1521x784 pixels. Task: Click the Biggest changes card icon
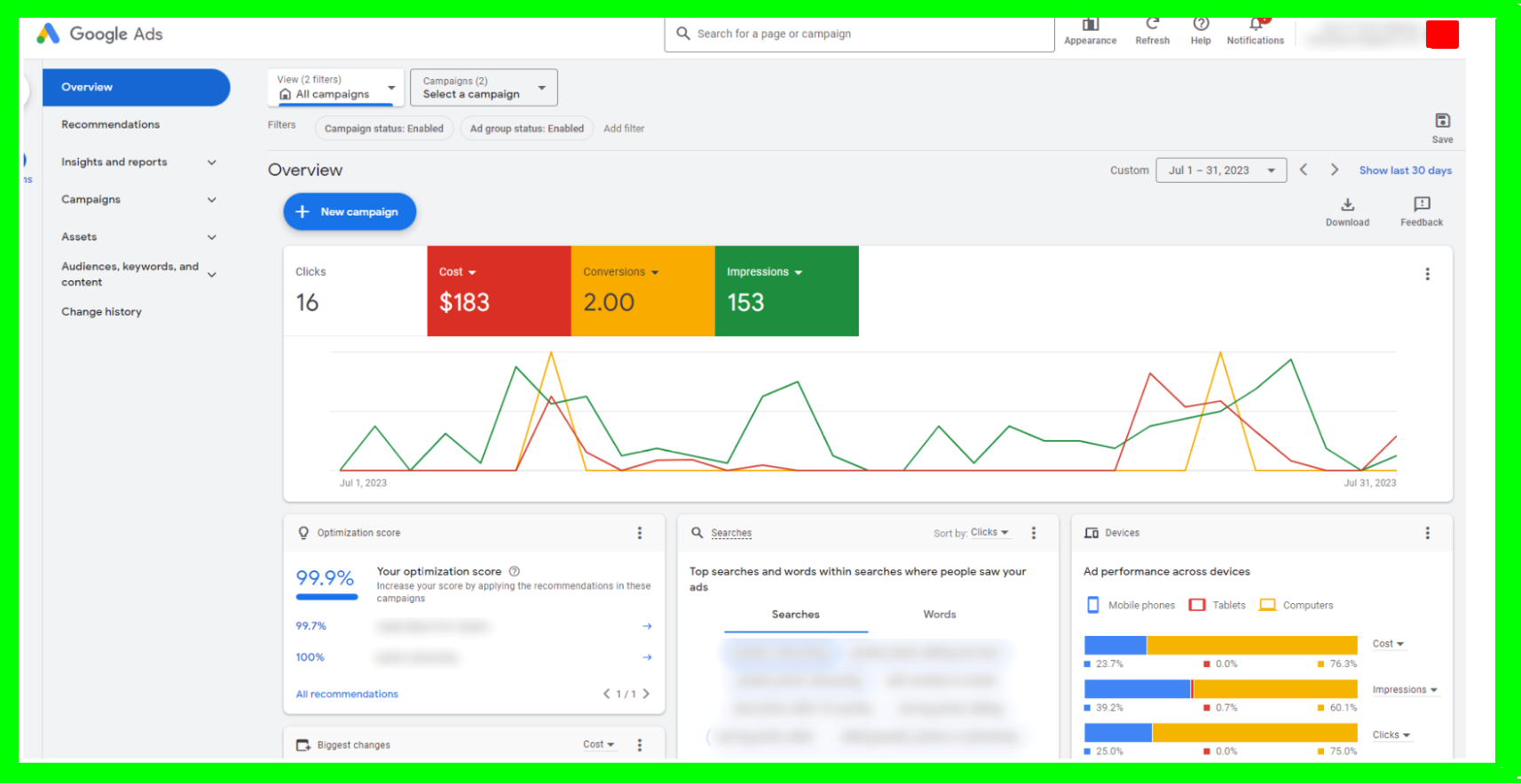point(303,745)
